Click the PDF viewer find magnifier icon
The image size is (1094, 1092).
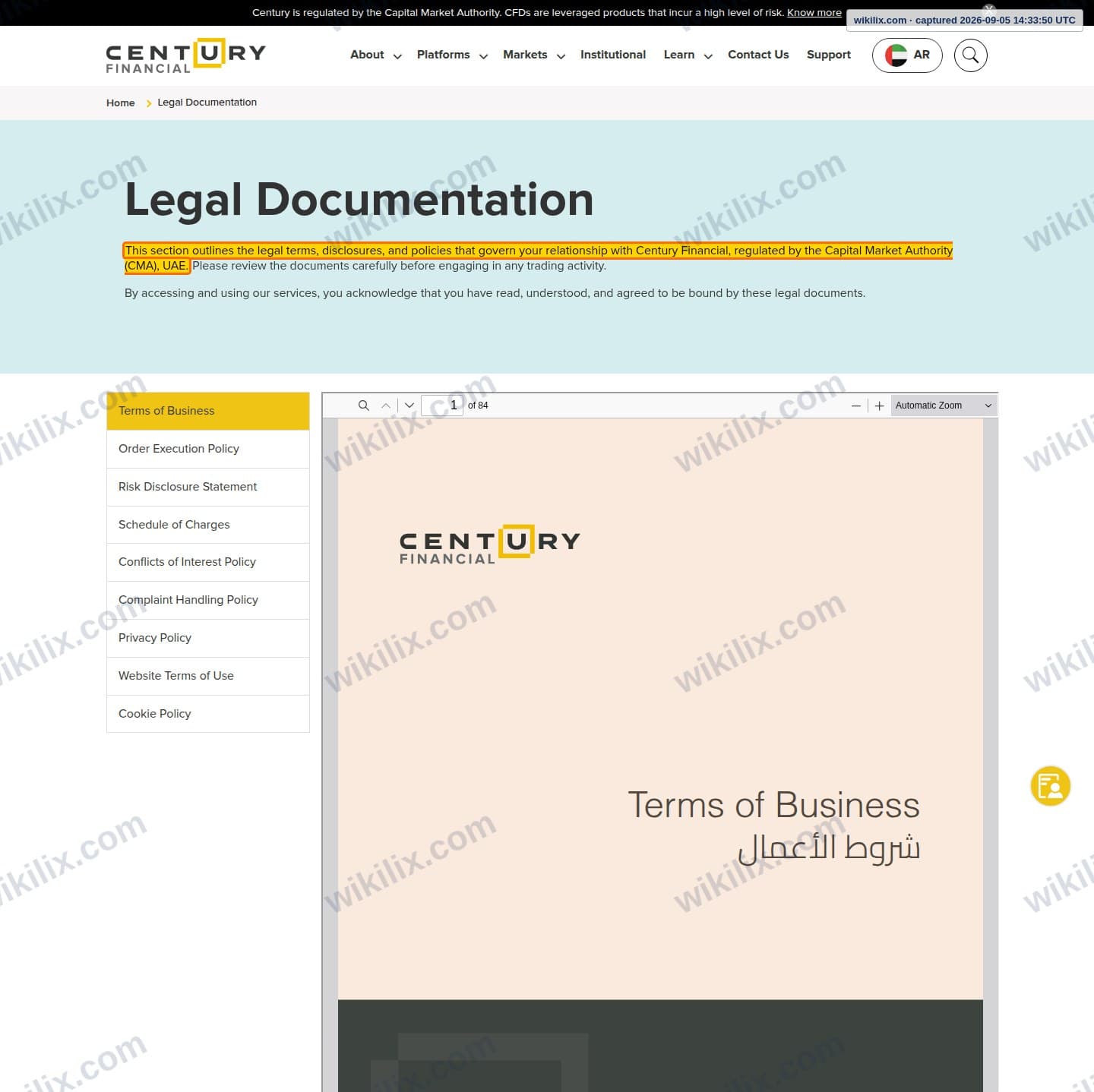364,406
